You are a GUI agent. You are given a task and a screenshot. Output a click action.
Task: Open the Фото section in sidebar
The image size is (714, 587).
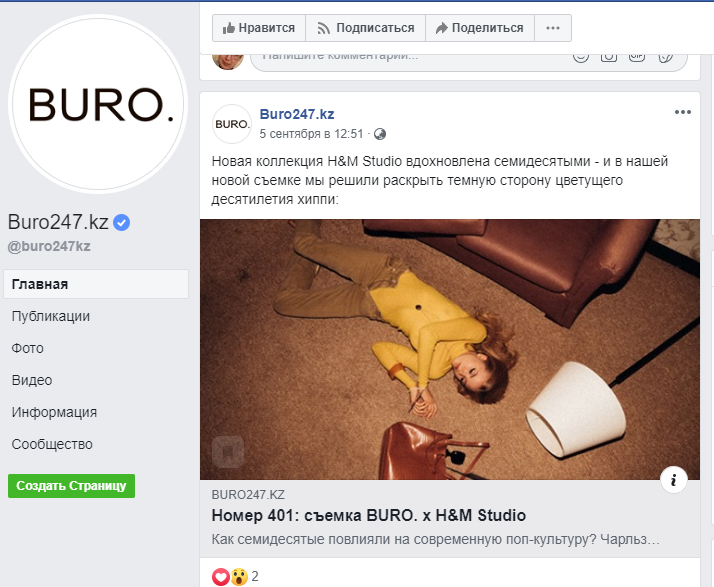tap(27, 348)
